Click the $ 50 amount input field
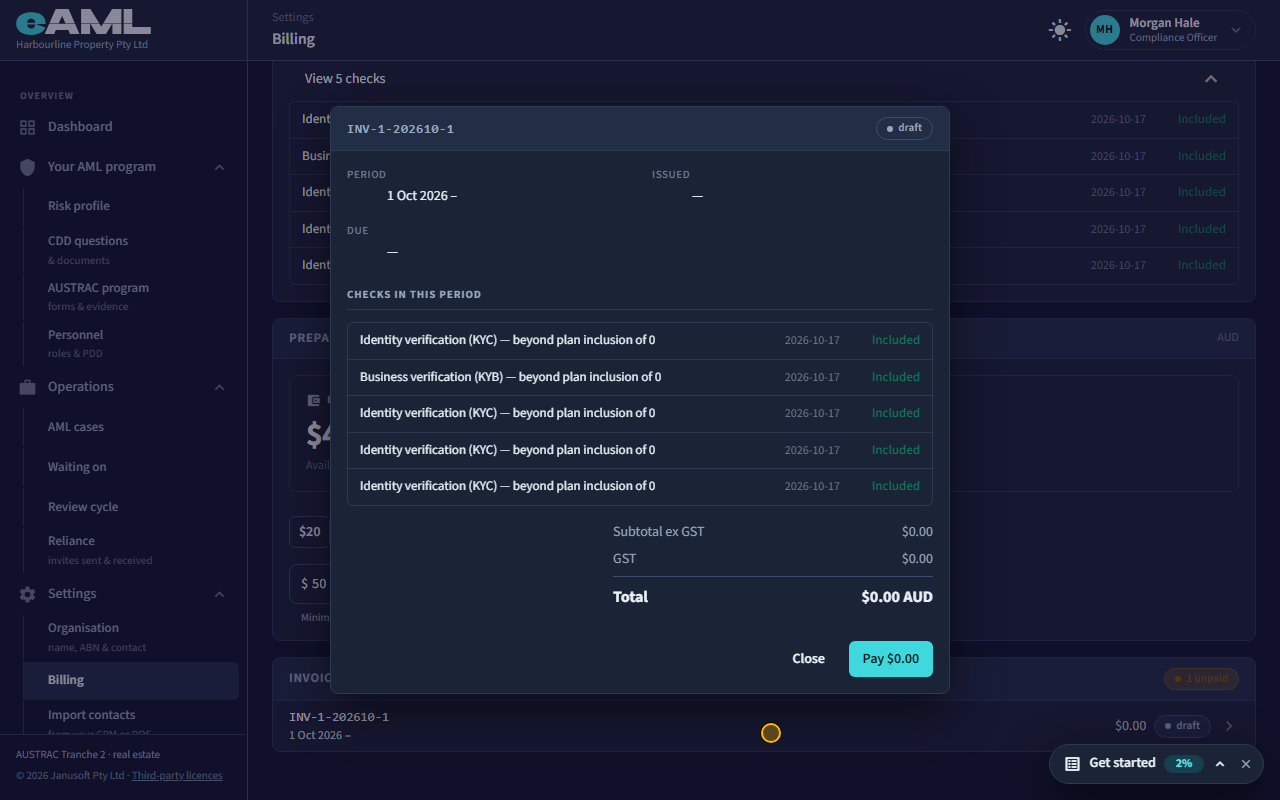 pyautogui.click(x=312, y=584)
